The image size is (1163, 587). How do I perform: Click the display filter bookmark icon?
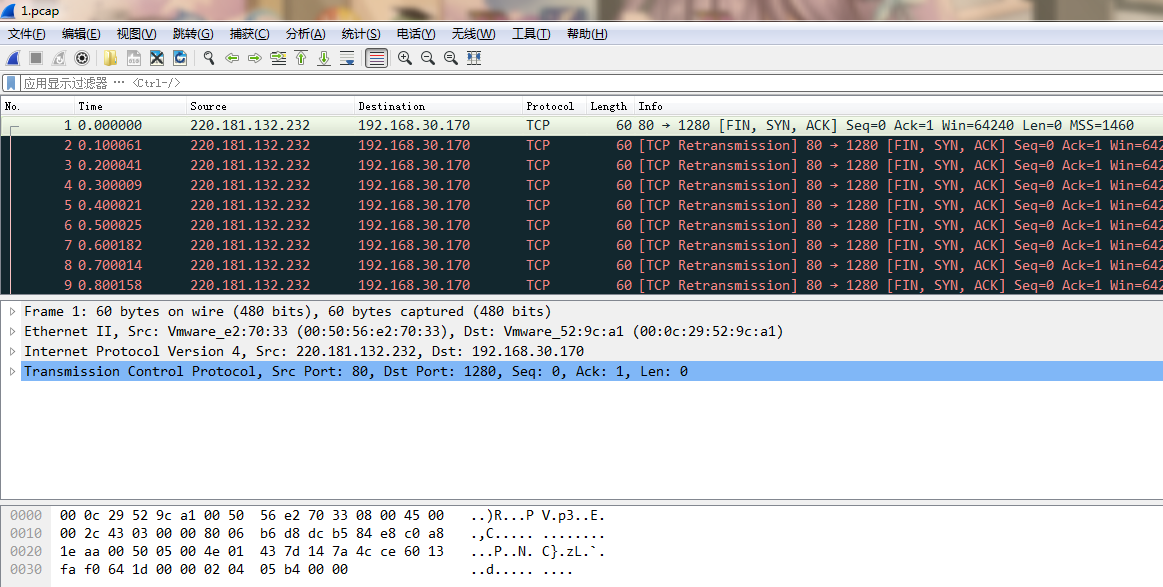pyautogui.click(x=11, y=82)
